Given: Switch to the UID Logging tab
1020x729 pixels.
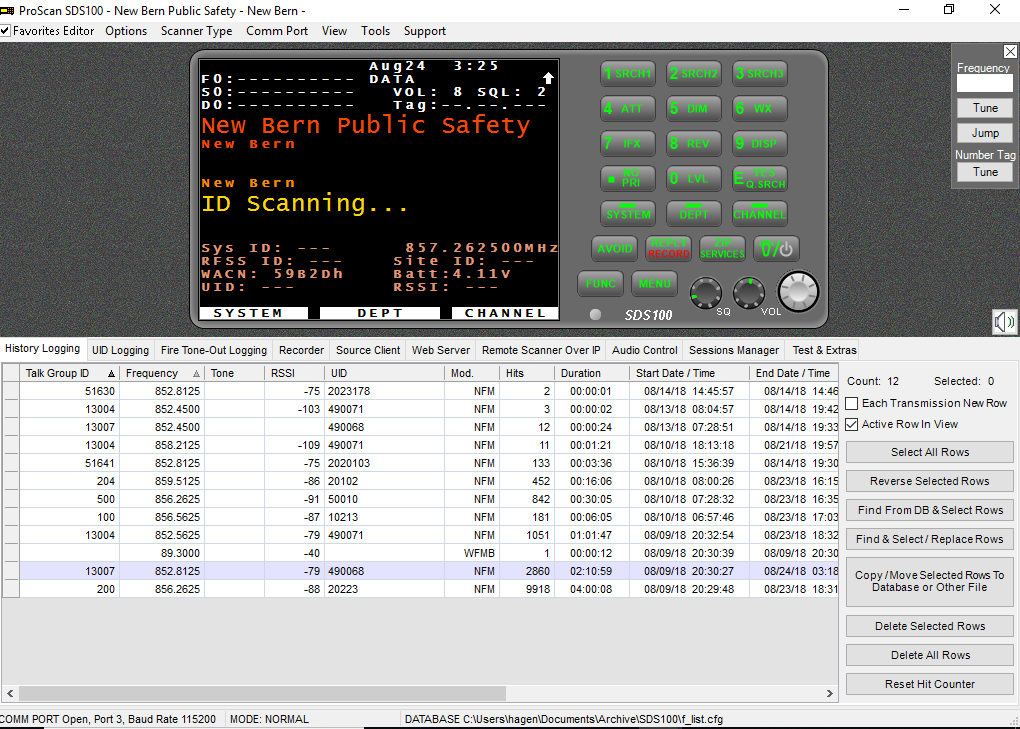Looking at the screenshot, I should (120, 350).
